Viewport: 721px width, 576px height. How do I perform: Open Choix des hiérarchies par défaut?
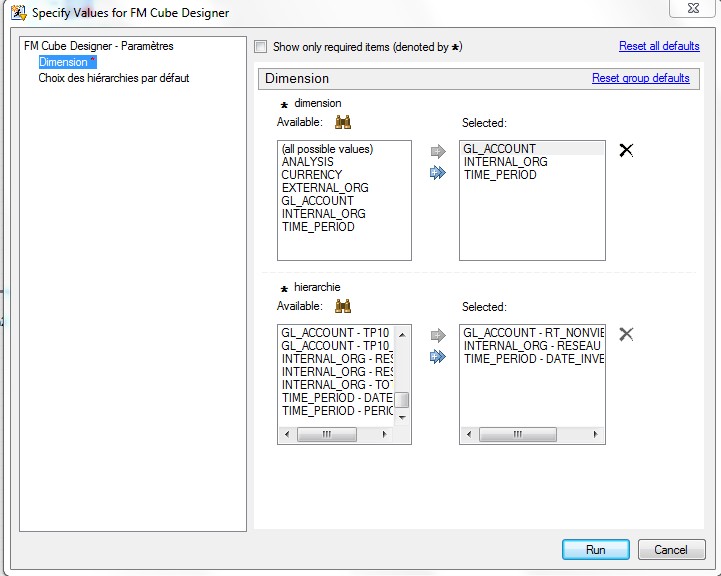coord(113,78)
